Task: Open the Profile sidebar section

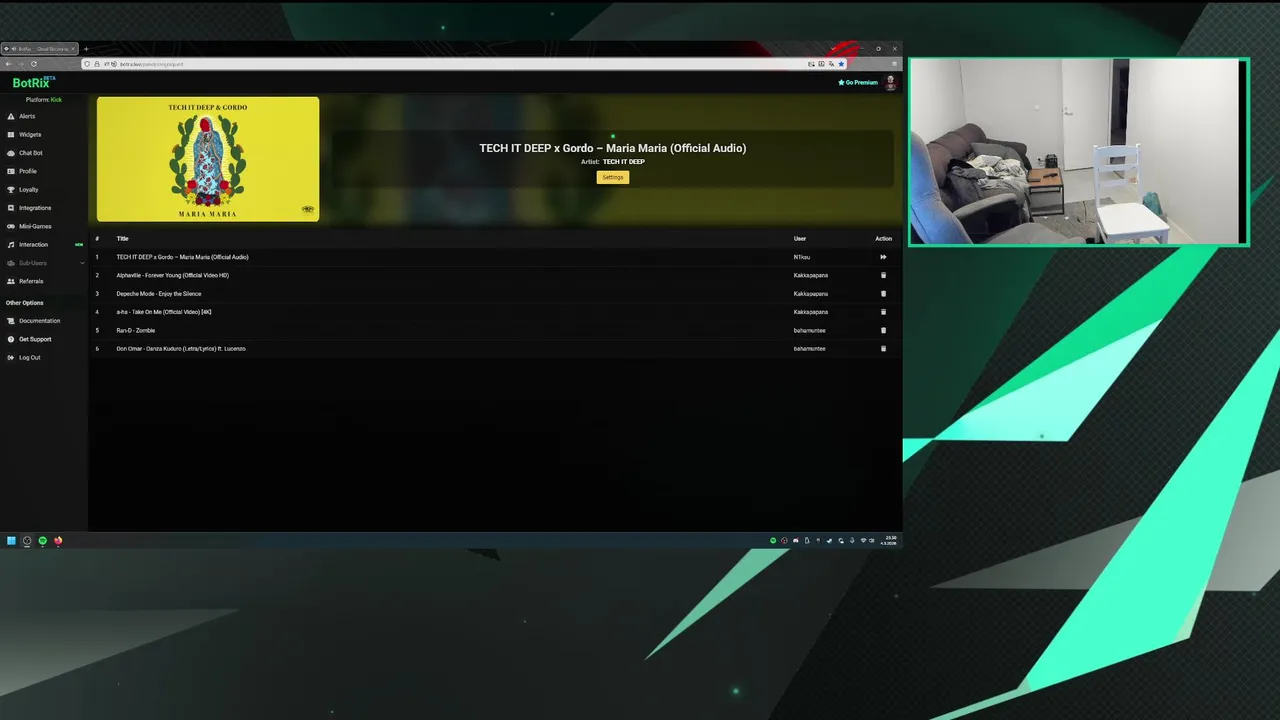Action: pos(27,171)
